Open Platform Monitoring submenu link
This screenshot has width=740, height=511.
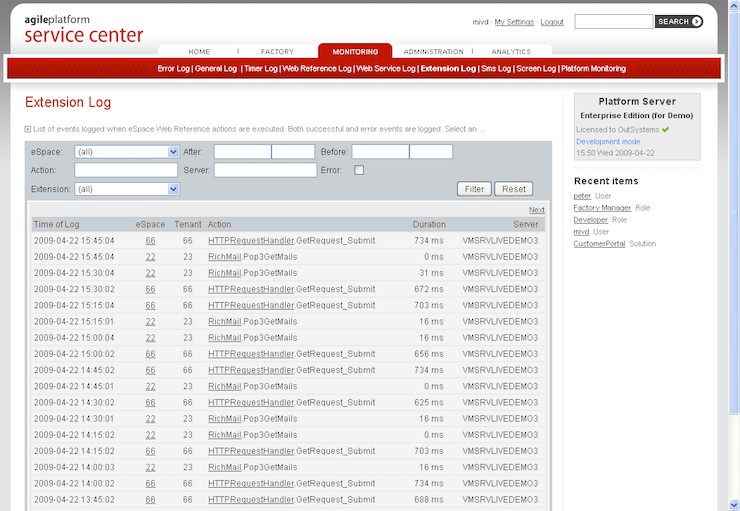pos(592,69)
